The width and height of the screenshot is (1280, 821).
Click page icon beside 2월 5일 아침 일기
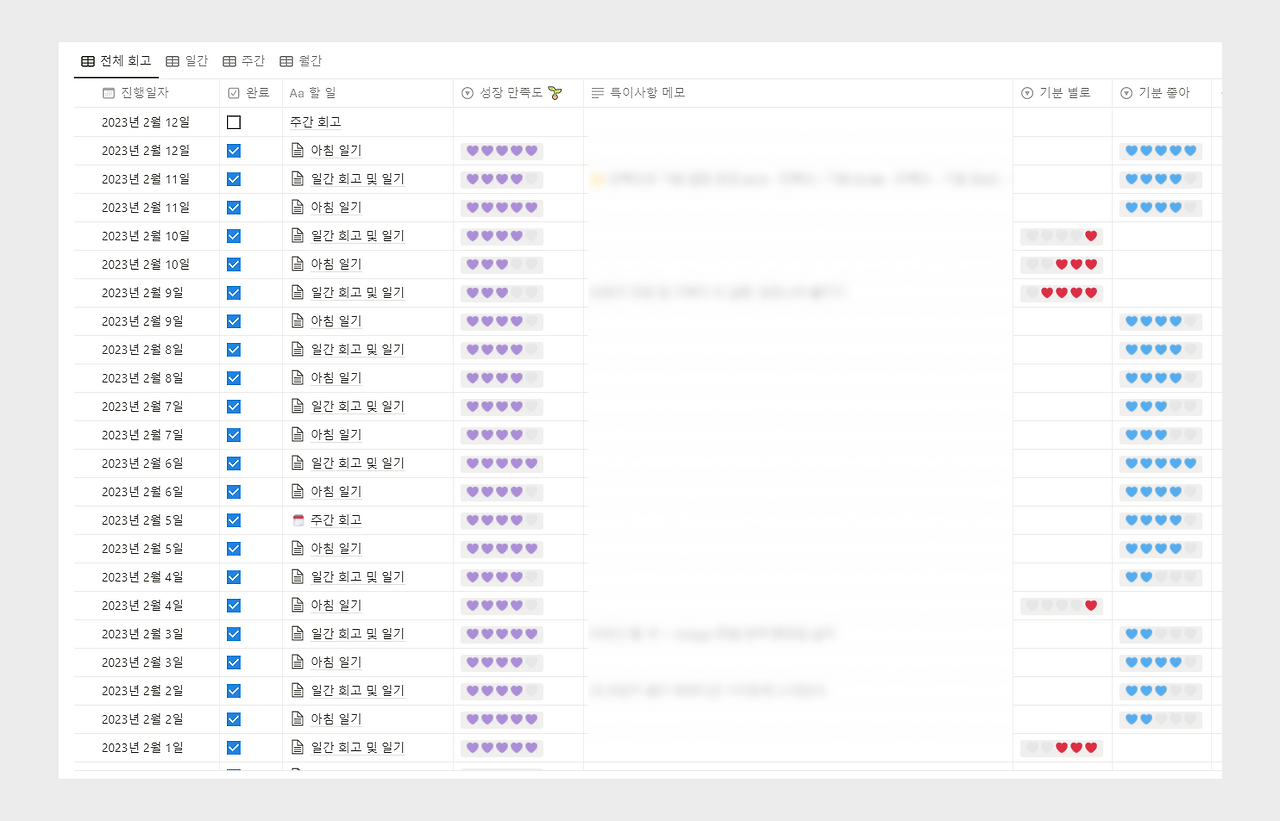click(x=297, y=549)
